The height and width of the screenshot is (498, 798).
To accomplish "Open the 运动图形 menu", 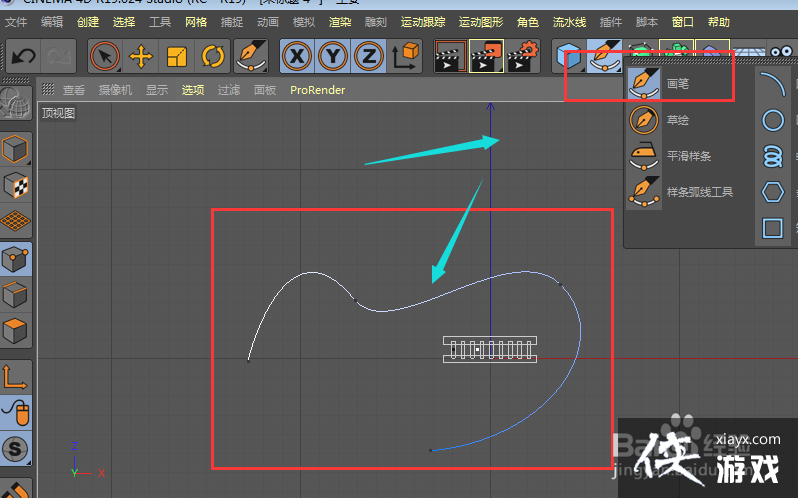I will click(481, 22).
